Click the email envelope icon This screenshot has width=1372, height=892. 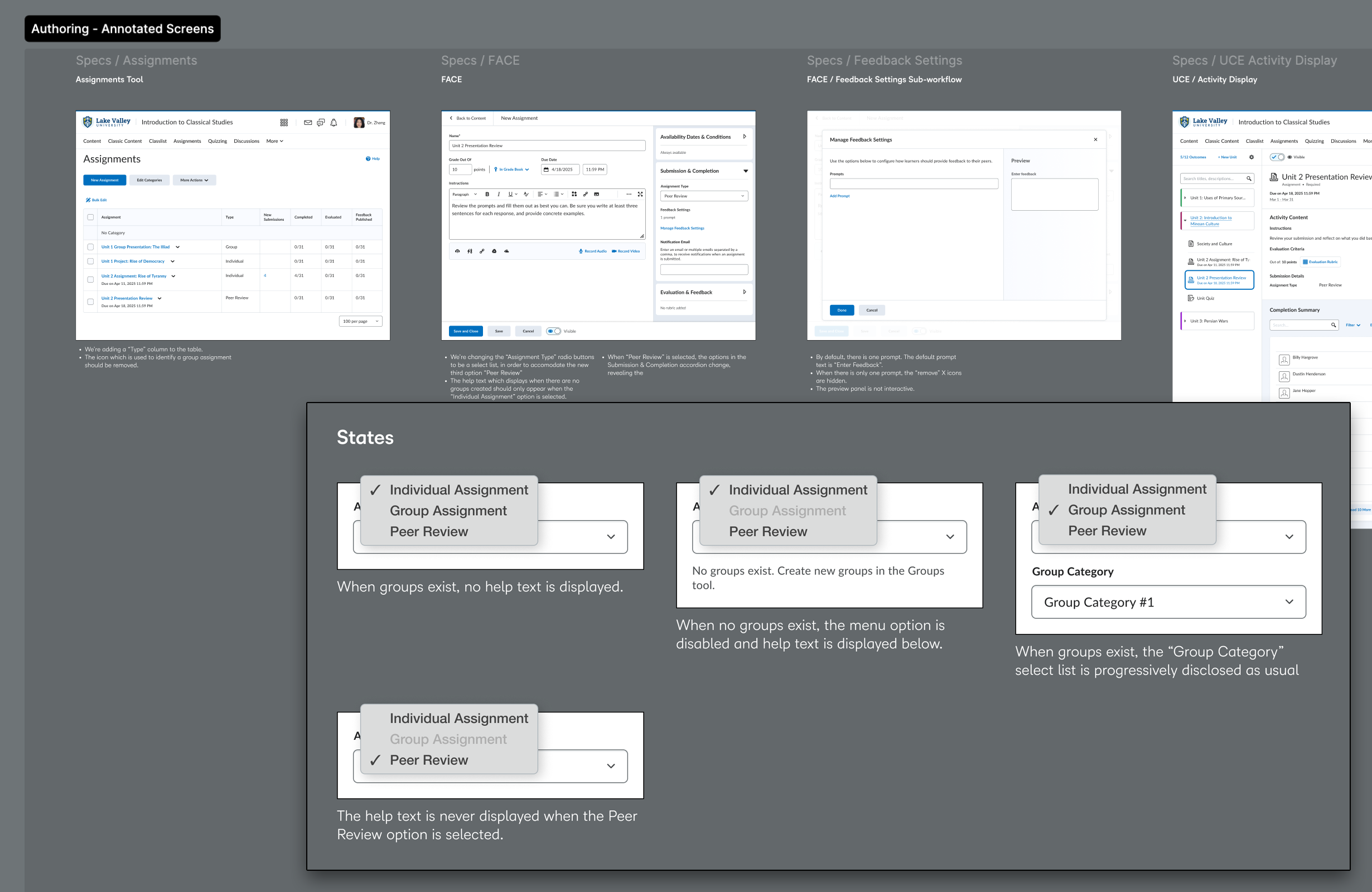(308, 123)
